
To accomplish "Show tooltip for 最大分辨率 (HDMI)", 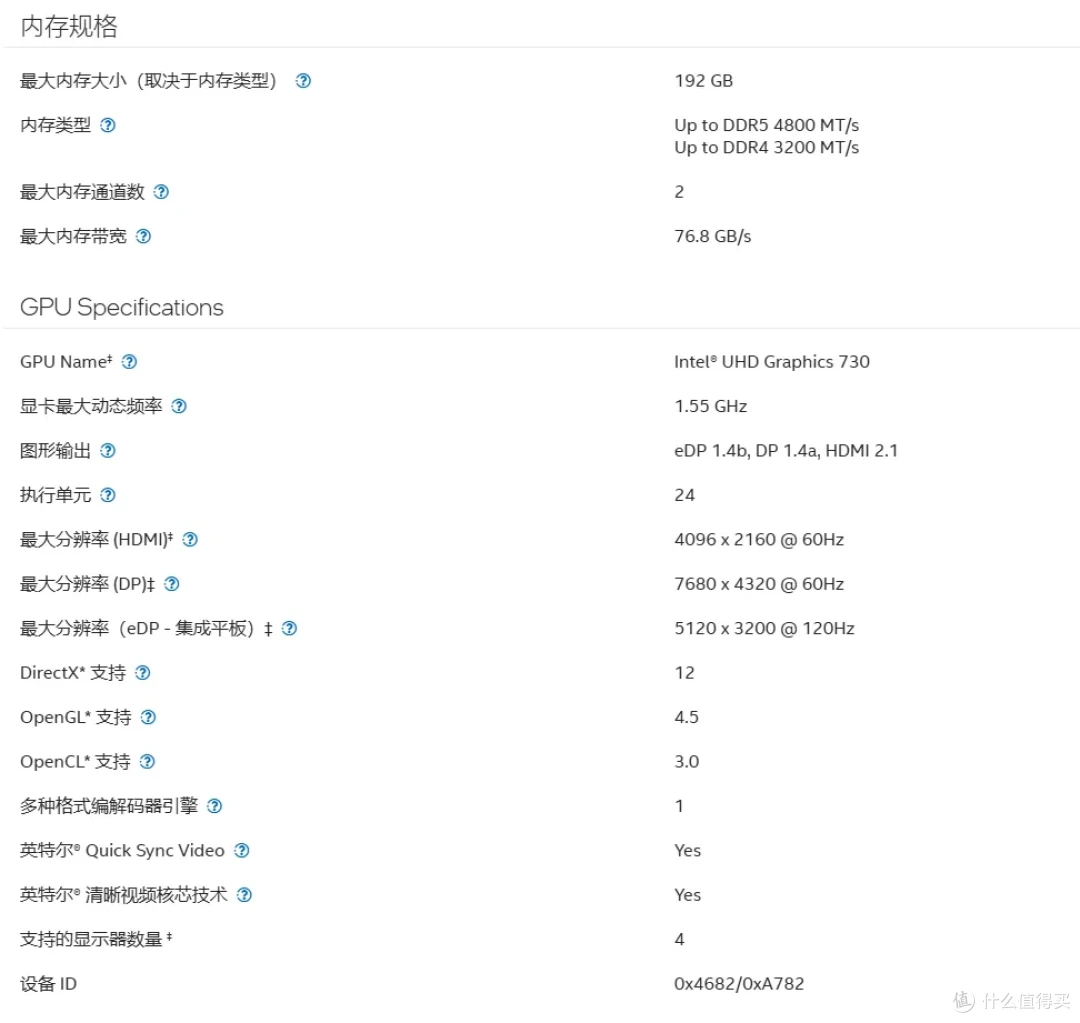I will pos(190,539).
